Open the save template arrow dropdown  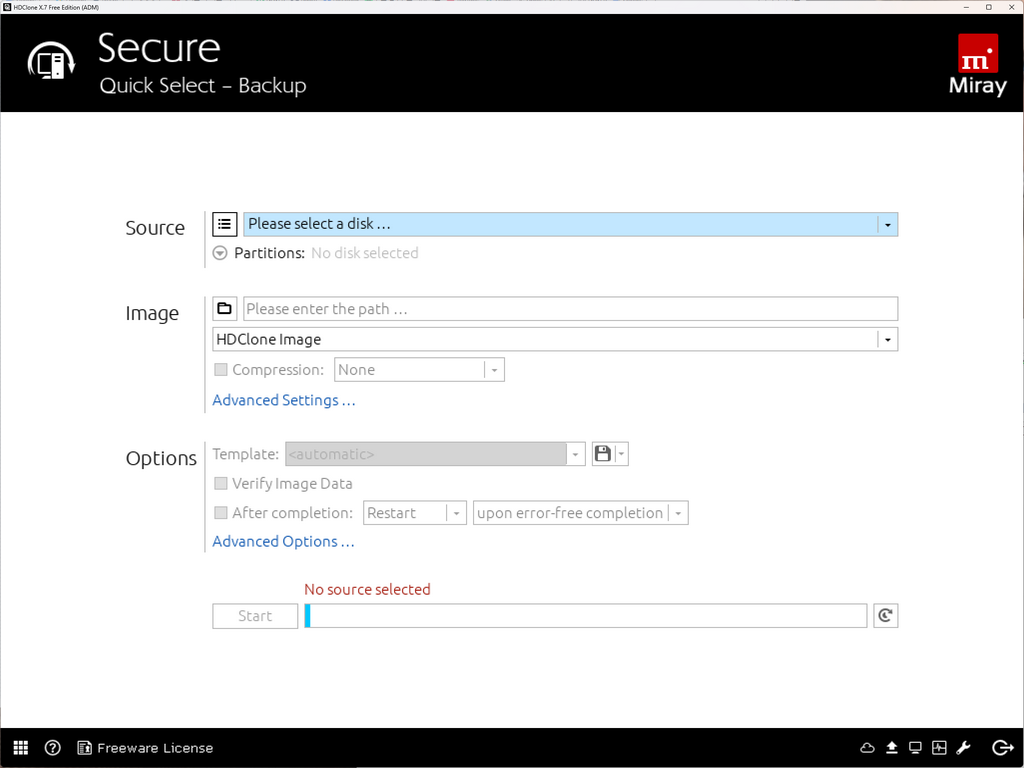[622, 454]
